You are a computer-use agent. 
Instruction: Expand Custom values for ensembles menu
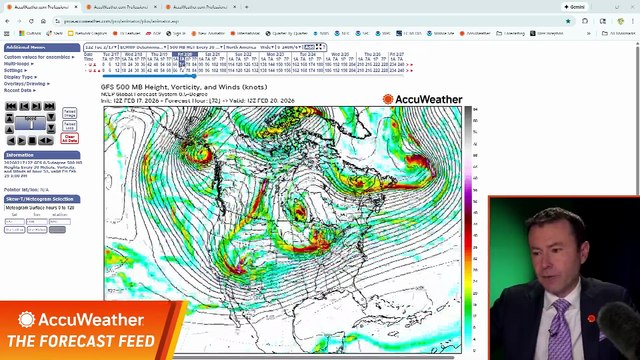(39, 57)
